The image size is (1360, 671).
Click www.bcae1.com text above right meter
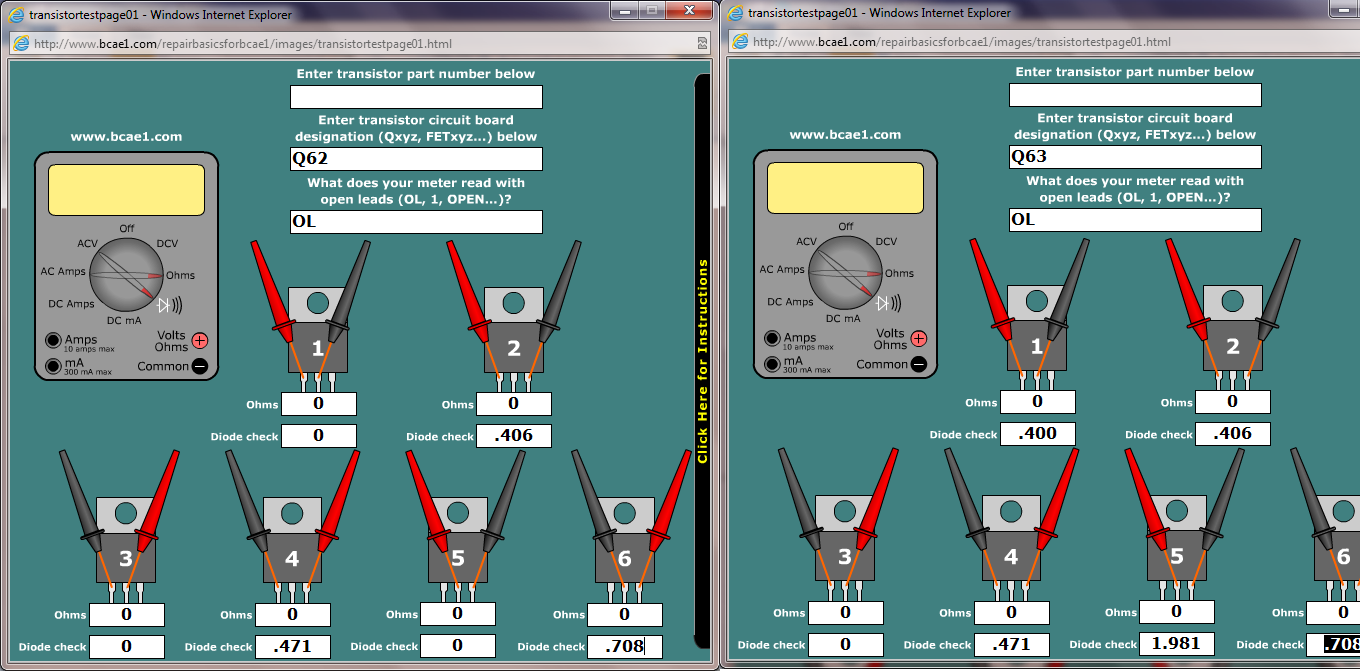click(845, 135)
